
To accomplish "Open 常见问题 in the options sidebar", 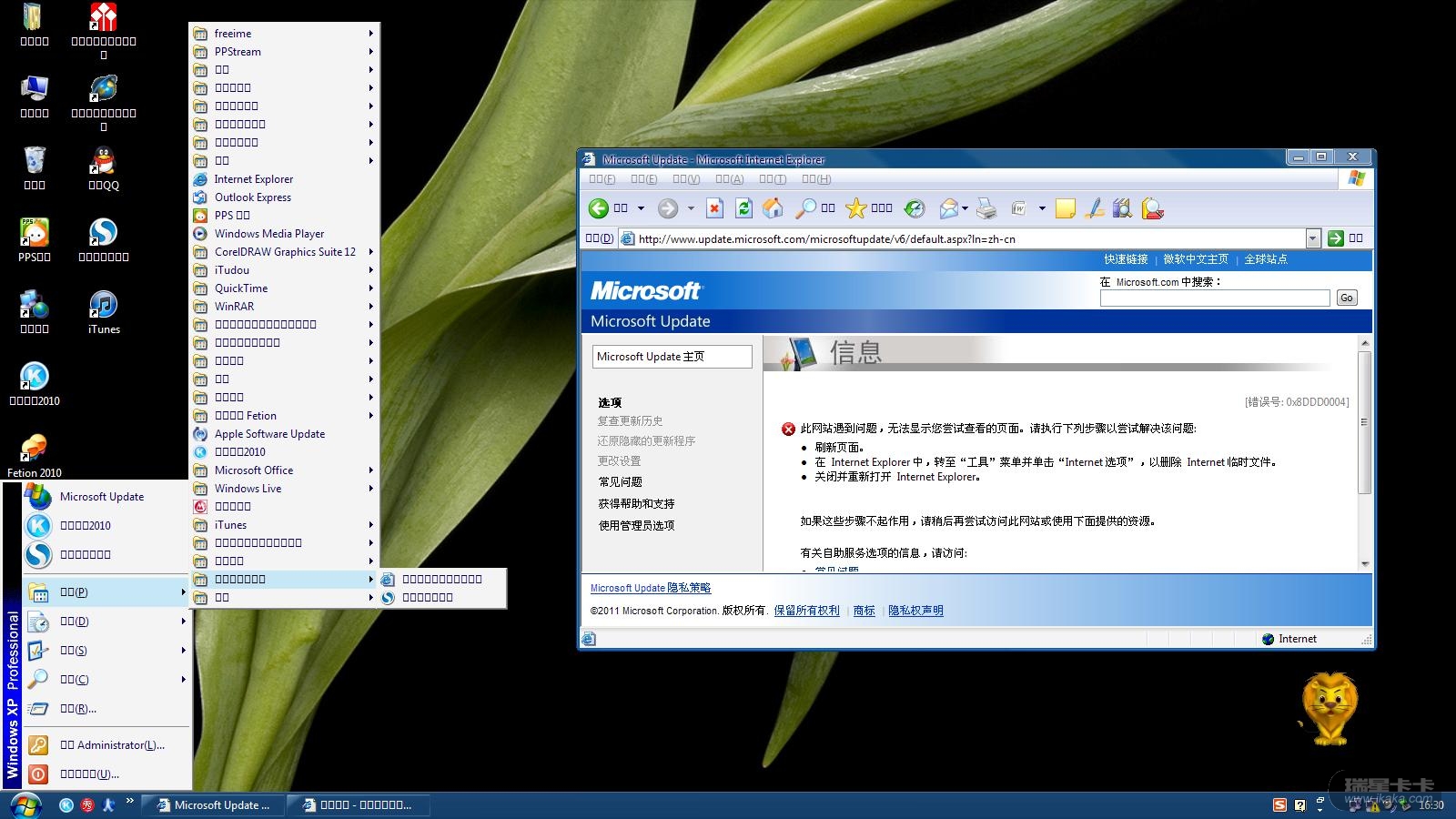I will click(x=621, y=482).
